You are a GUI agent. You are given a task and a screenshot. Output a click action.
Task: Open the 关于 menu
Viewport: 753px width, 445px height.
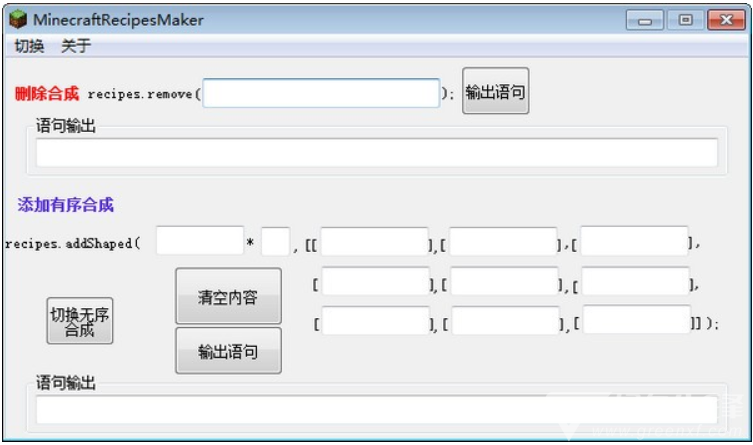click(x=76, y=46)
